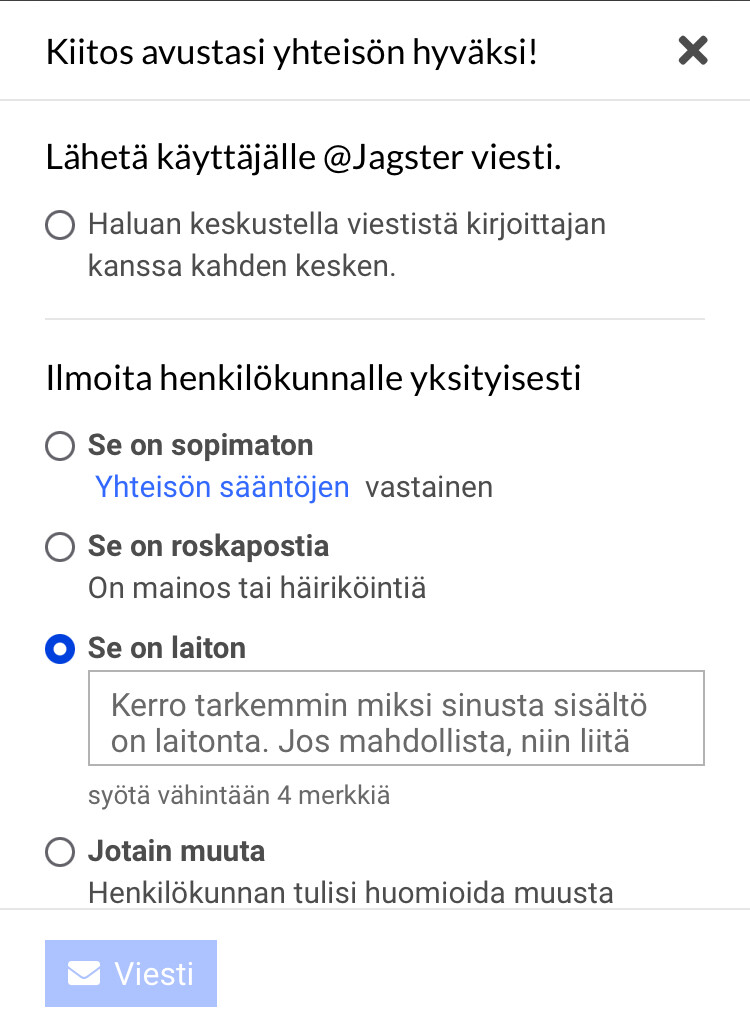Select the 'Se on roskapostia' radio circle
The image size is (750, 1036).
click(60, 547)
